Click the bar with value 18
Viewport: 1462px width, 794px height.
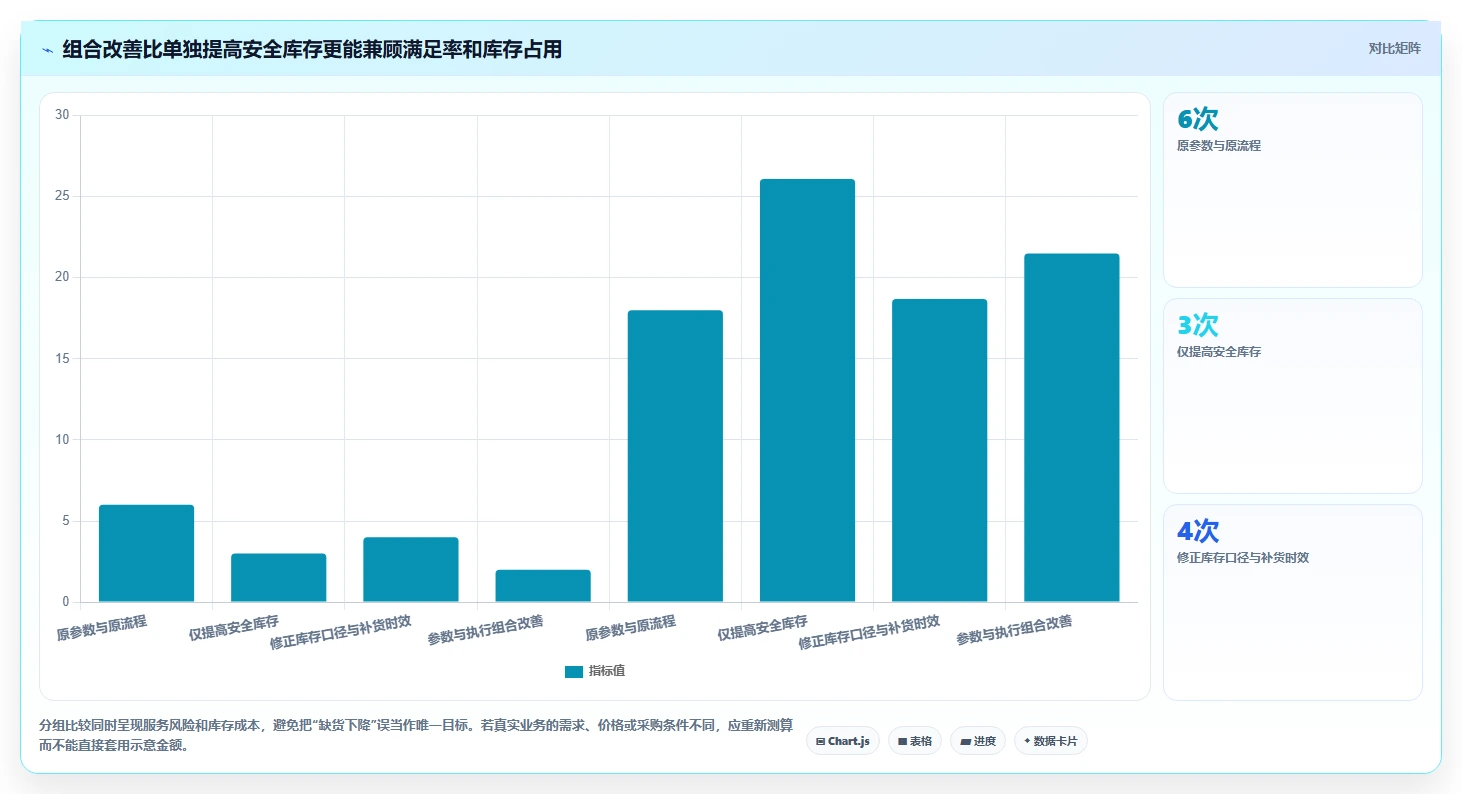pos(675,456)
